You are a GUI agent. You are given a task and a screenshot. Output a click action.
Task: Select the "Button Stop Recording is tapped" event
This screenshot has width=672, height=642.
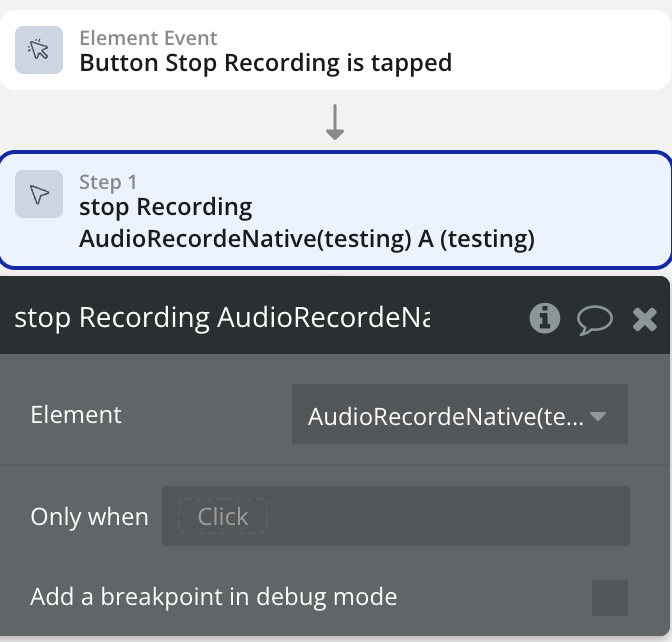265,63
